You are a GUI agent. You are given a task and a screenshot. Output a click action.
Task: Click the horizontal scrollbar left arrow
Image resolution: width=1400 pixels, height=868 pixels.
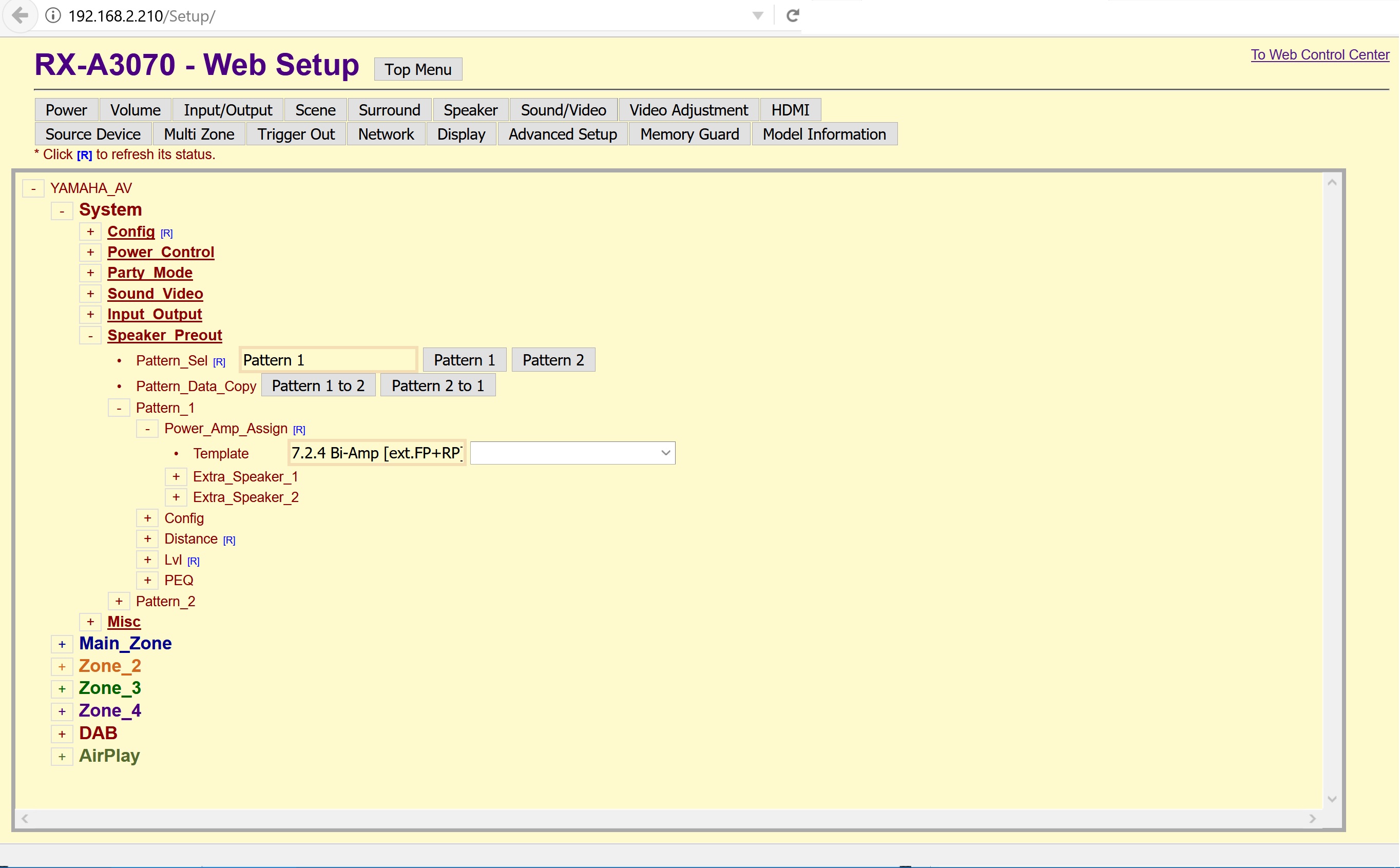click(x=25, y=819)
